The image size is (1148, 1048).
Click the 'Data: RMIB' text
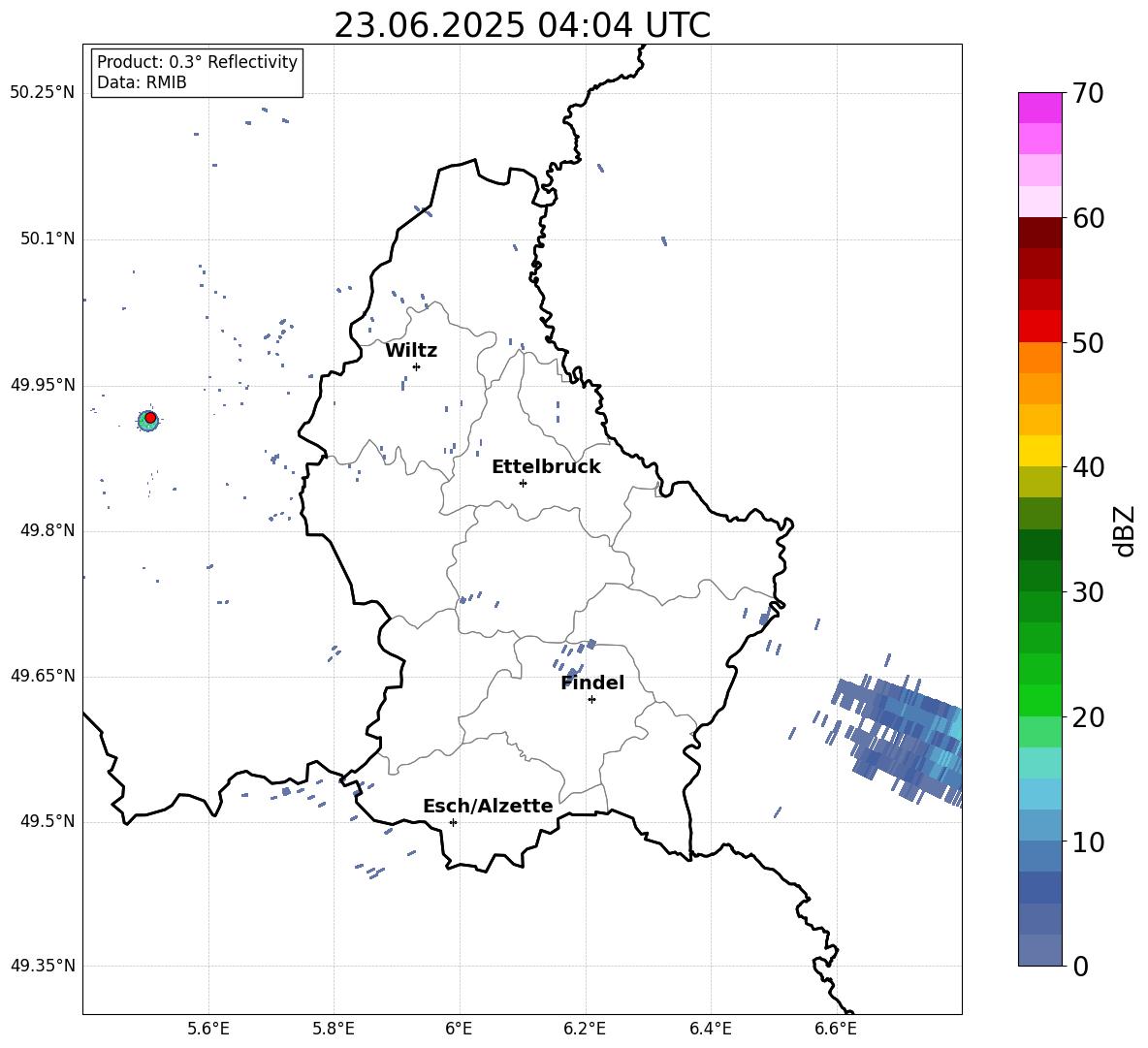point(142,82)
